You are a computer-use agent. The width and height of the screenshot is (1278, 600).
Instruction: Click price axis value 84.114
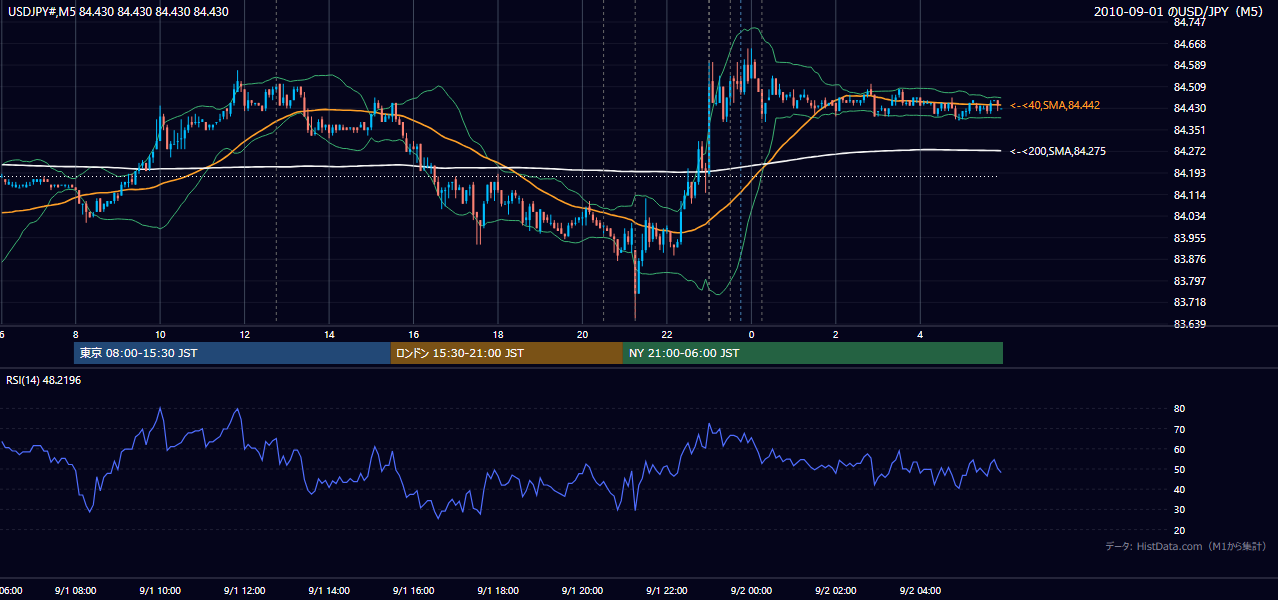[1189, 195]
